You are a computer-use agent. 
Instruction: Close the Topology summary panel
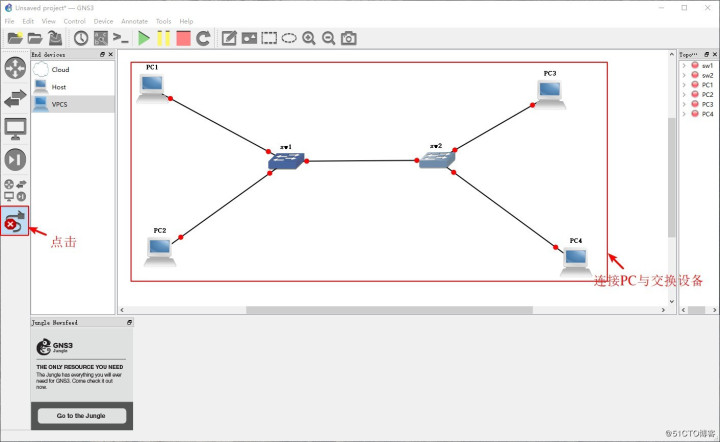[x=714, y=54]
